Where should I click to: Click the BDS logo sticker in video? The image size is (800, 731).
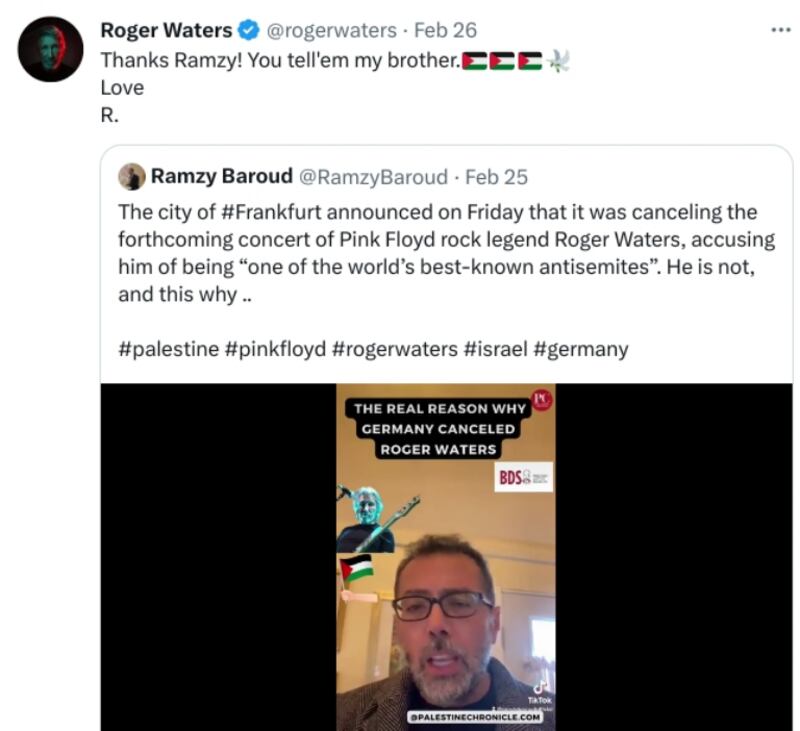pyautogui.click(x=523, y=477)
